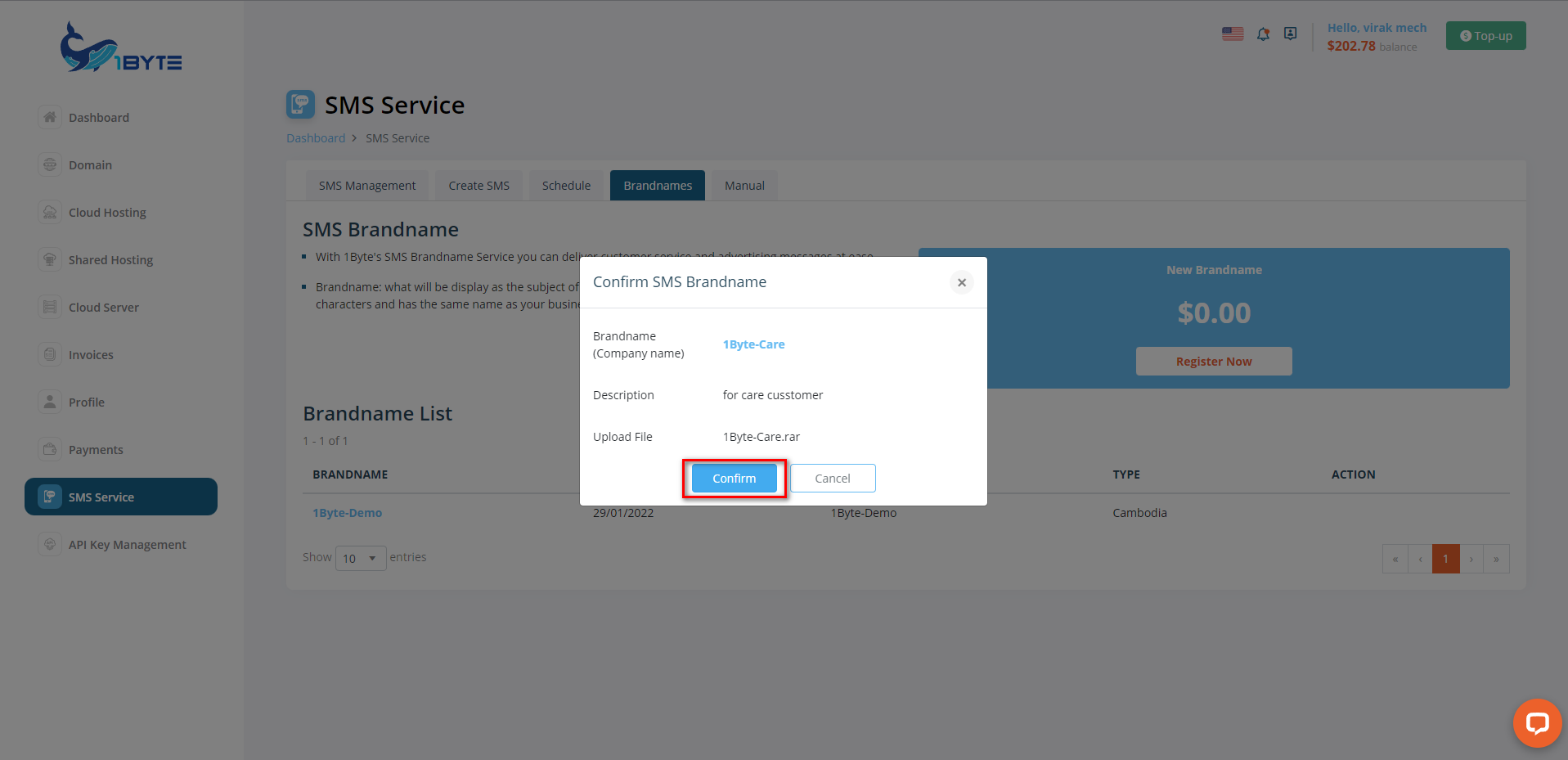Select page 1 in pagination

click(x=1446, y=559)
